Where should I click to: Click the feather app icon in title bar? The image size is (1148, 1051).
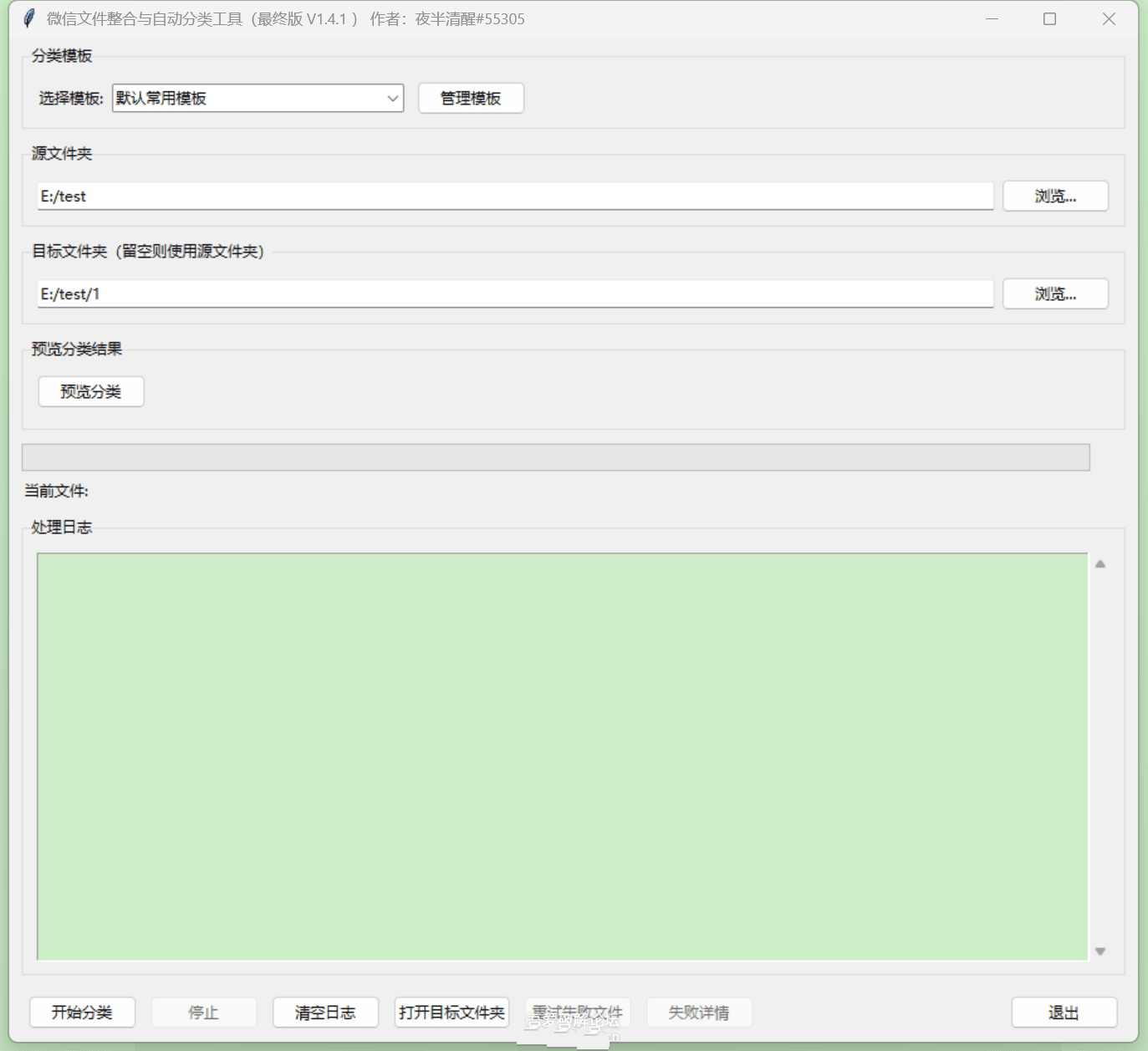point(29,18)
